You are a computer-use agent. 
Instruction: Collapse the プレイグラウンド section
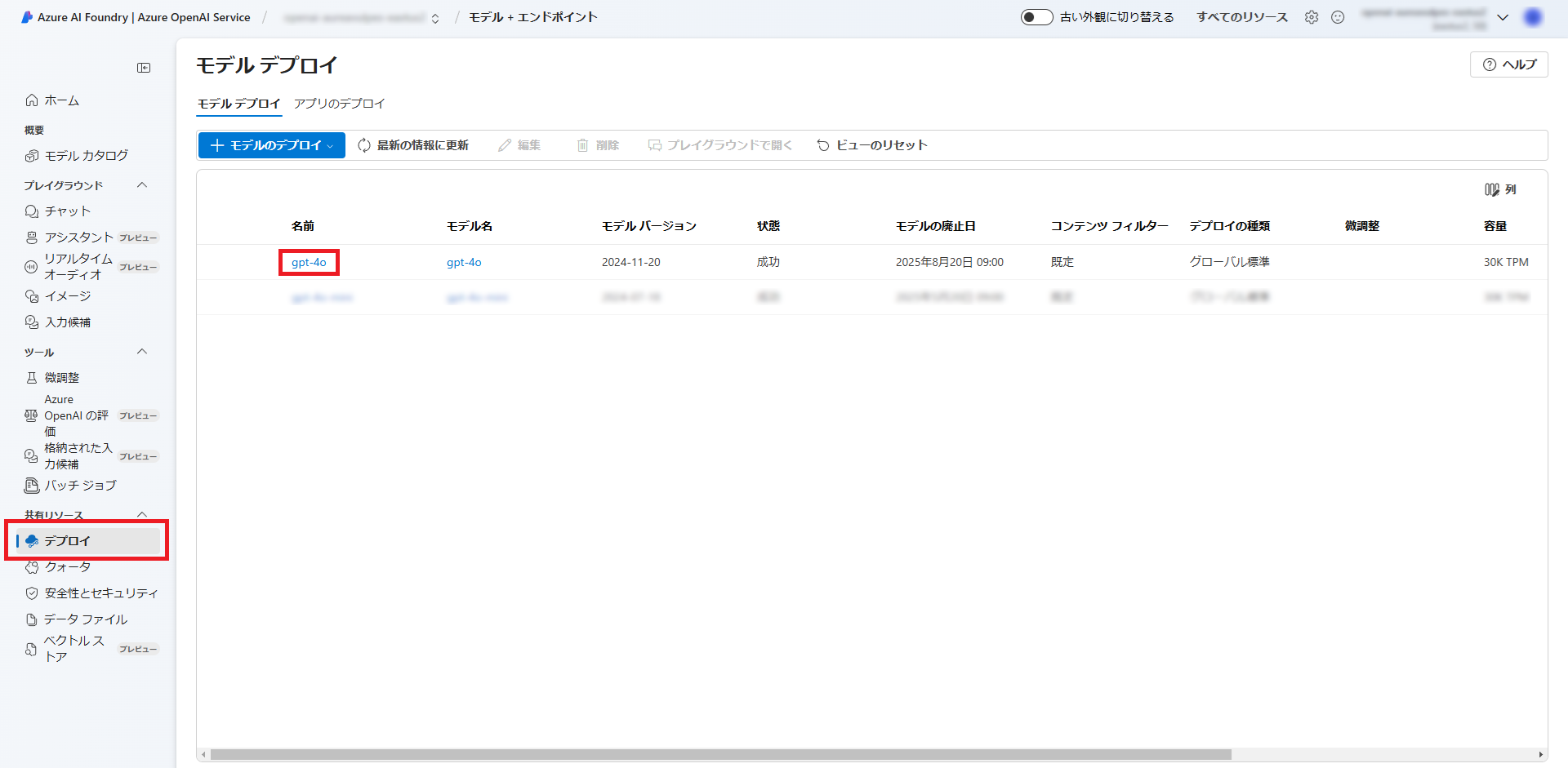(142, 184)
